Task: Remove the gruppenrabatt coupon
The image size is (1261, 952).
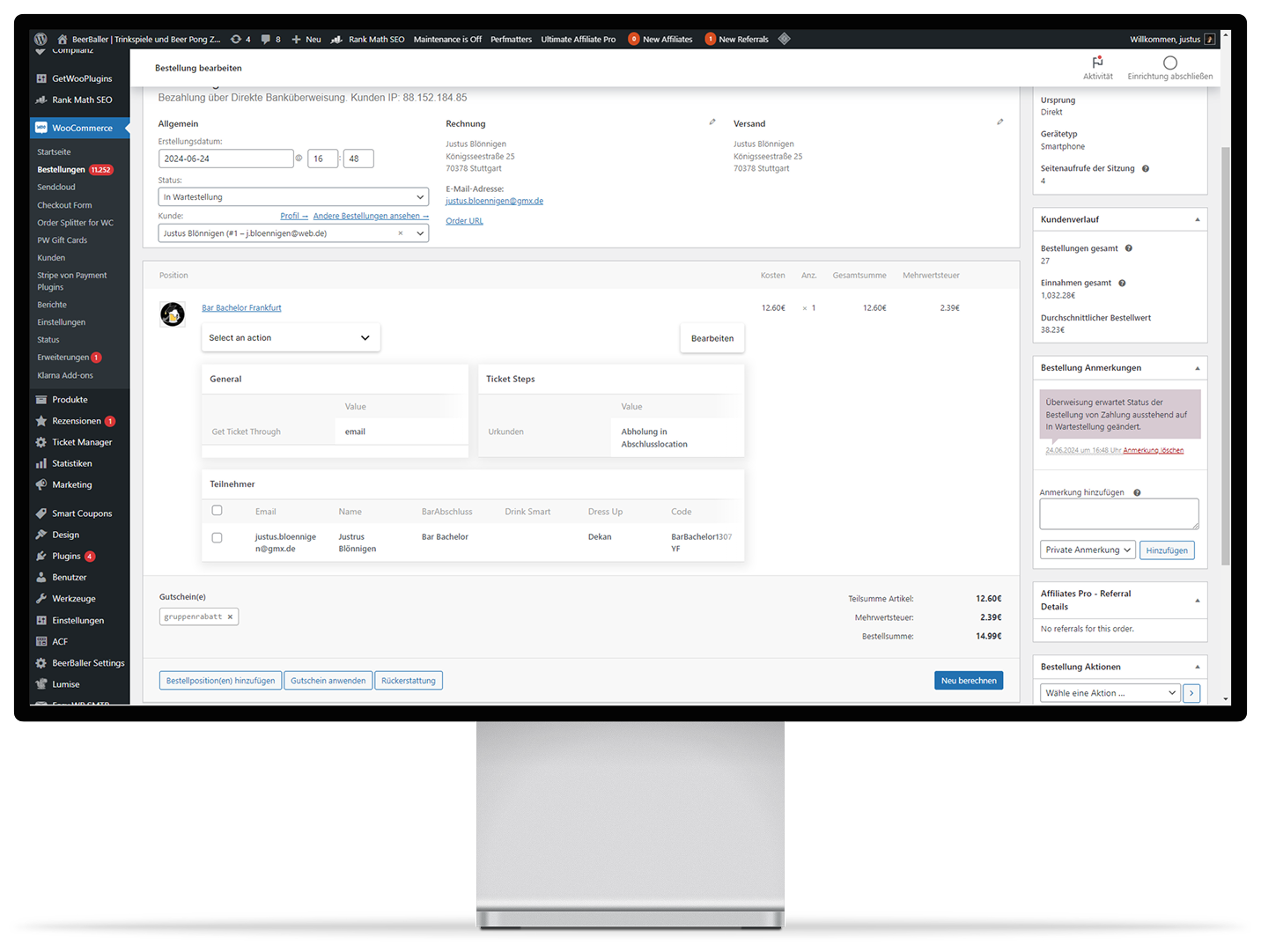Action: pos(230,616)
